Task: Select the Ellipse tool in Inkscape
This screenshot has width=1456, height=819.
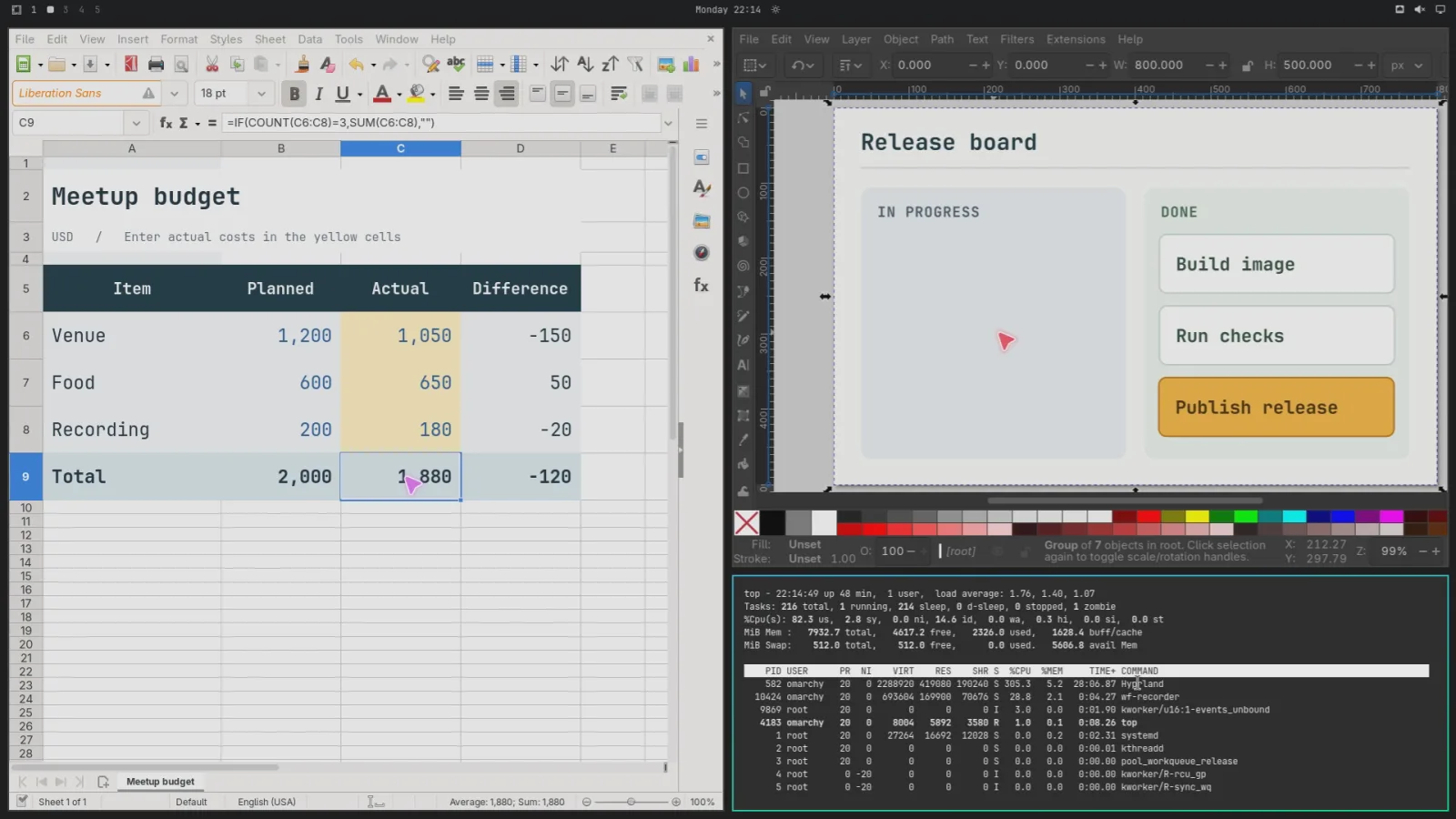Action: pos(743,193)
